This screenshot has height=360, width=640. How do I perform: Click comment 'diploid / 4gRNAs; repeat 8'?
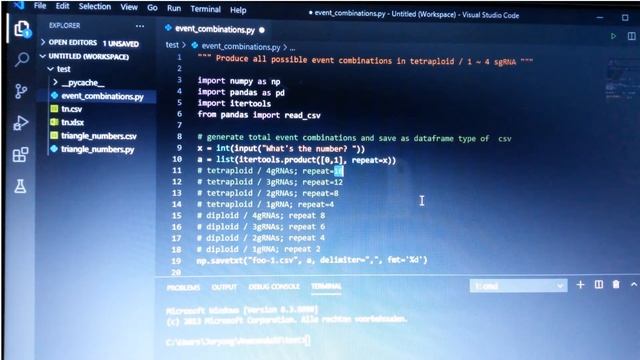point(261,216)
